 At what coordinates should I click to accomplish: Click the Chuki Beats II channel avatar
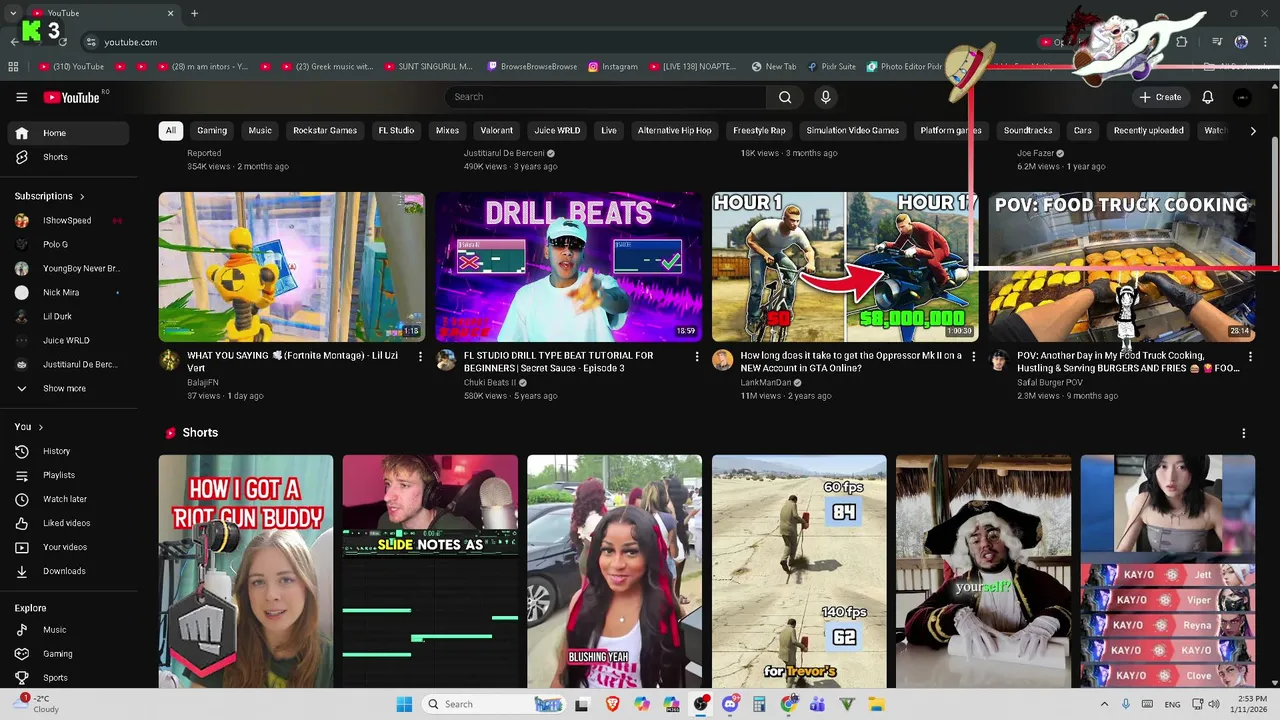(446, 359)
